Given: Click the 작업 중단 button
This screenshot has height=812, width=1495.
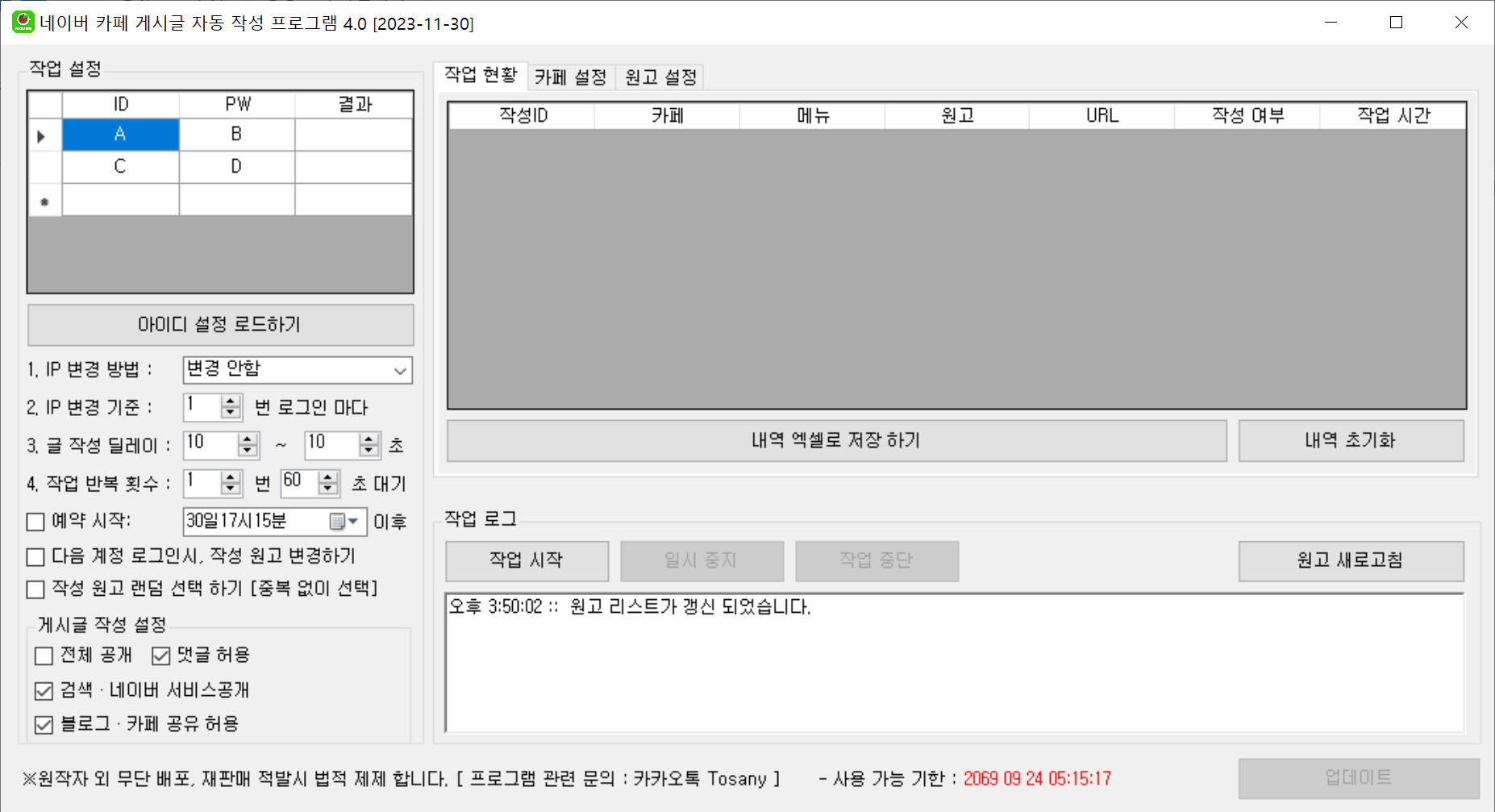Looking at the screenshot, I should (x=877, y=560).
